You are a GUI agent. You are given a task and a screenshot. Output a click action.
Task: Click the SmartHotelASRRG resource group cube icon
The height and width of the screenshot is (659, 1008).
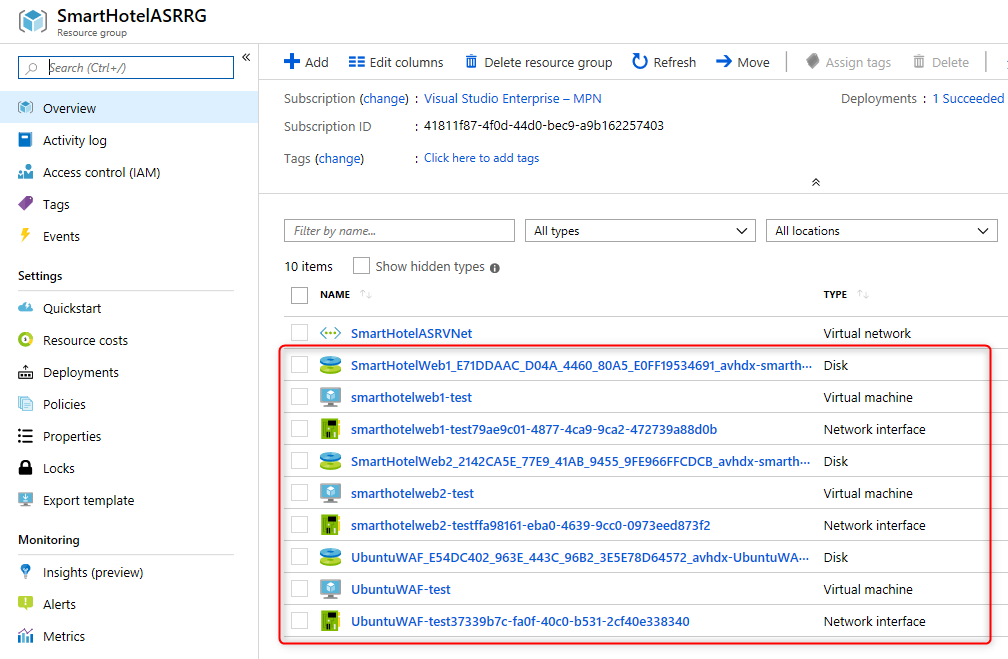tap(32, 21)
